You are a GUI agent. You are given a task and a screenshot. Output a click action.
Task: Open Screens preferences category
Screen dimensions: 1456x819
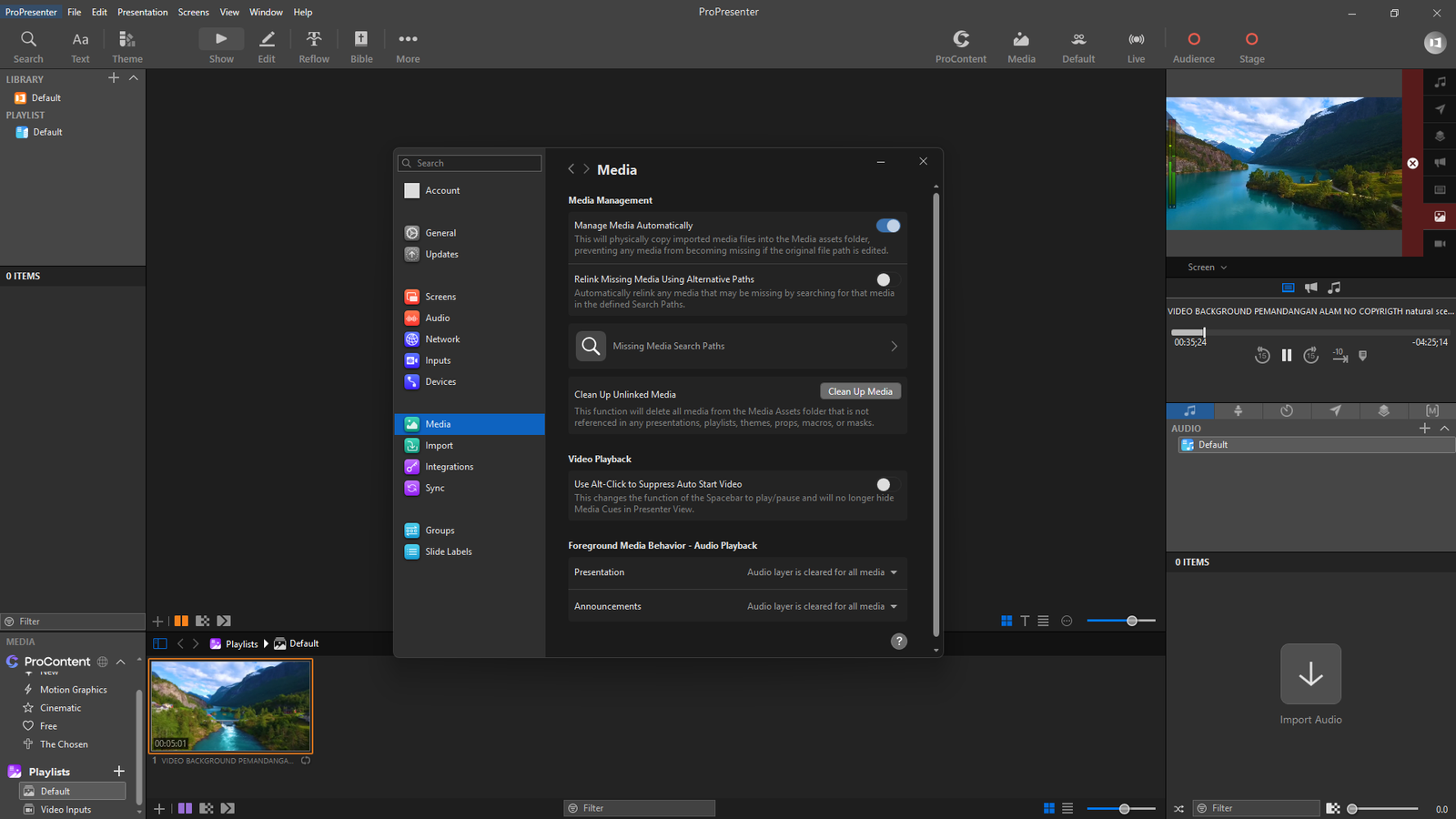470,297
